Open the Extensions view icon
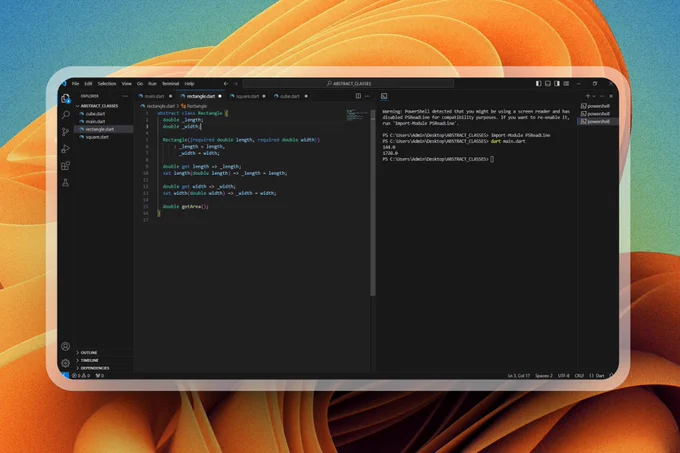The height and width of the screenshot is (453, 680). click(65, 166)
